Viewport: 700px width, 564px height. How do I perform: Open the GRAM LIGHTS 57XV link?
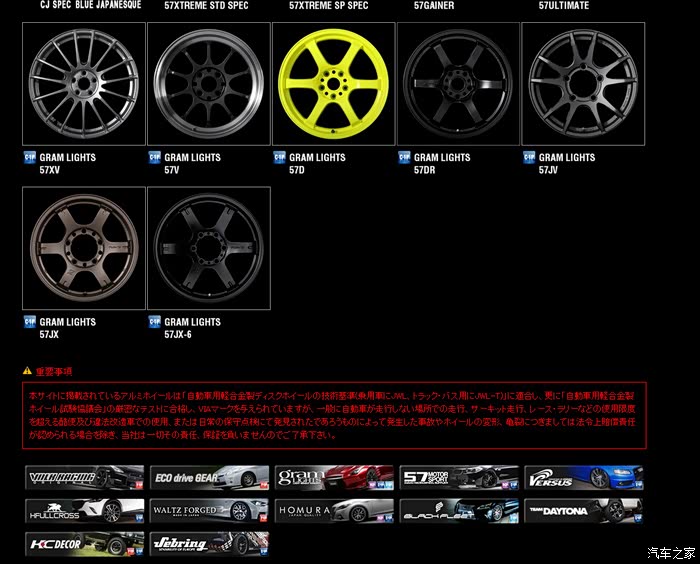point(67,163)
